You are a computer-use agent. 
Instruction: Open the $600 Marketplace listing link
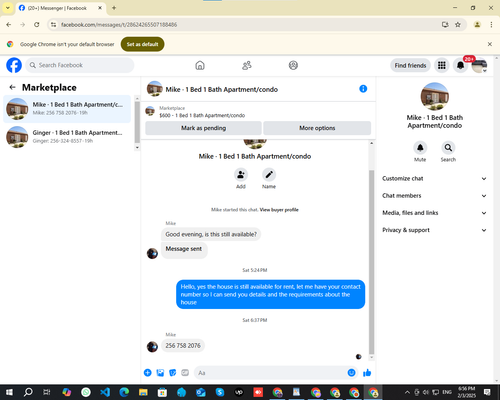pos(202,115)
